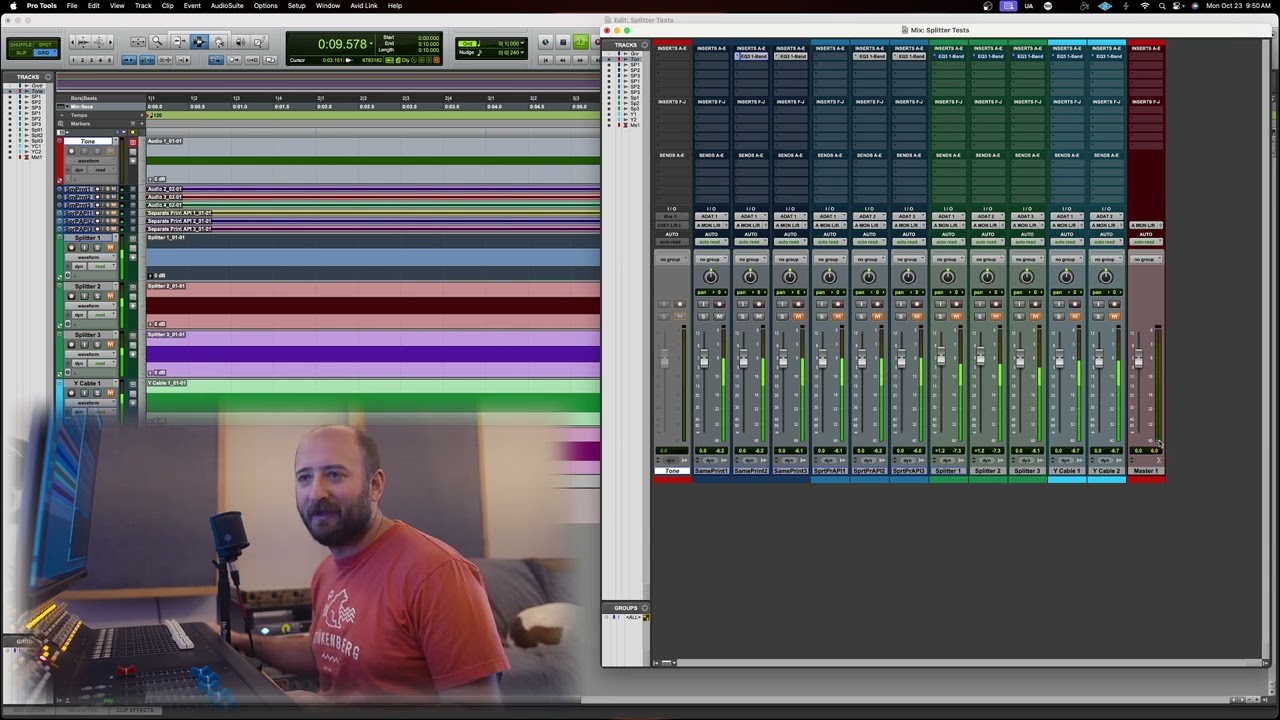Viewport: 1280px width, 720px height.
Task: Click TrackInput button on SamePrint1 mixer channel
Action: pyautogui.click(x=703, y=304)
